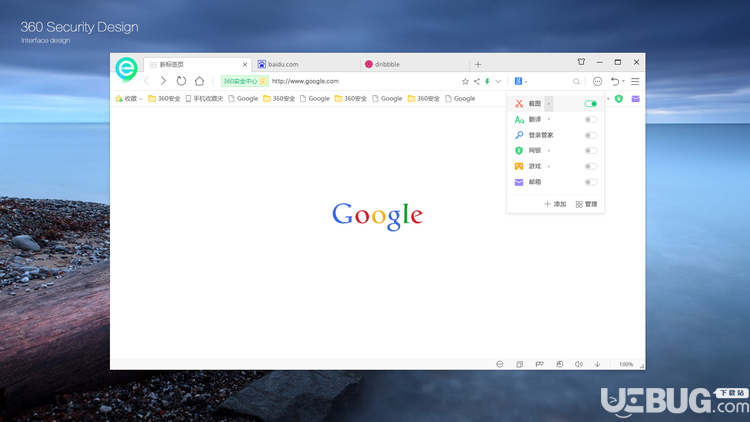Enable the 登录管家 toggle switch
Image resolution: width=750 pixels, height=422 pixels.
591,135
